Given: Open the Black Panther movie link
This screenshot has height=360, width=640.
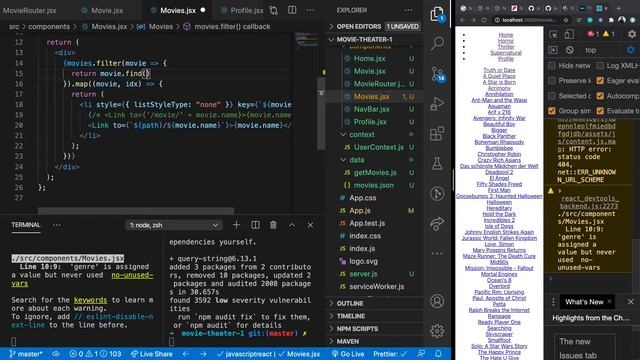Looking at the screenshot, I should (499, 136).
